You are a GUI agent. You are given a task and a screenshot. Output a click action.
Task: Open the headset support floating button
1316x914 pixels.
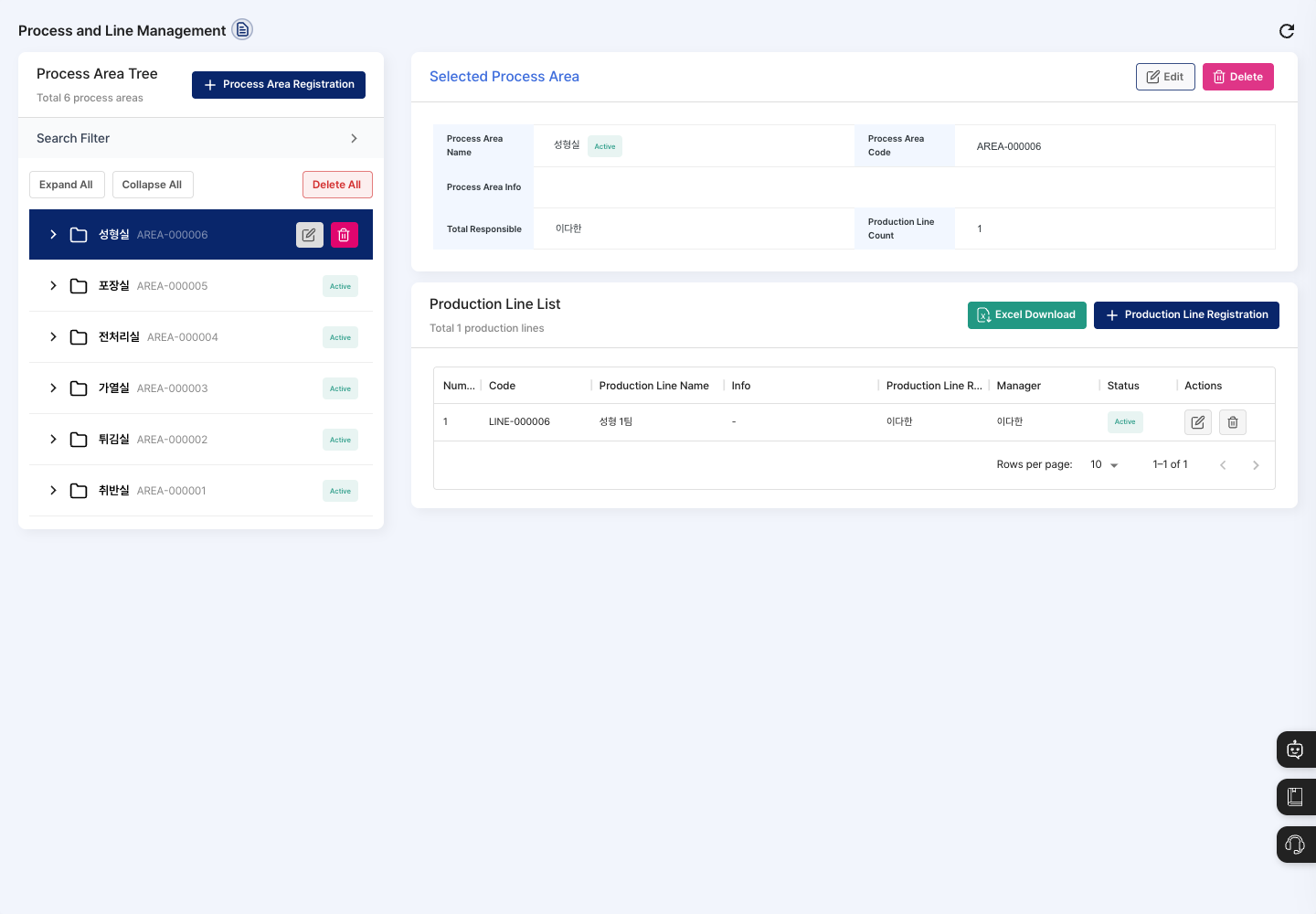pos(1296,845)
